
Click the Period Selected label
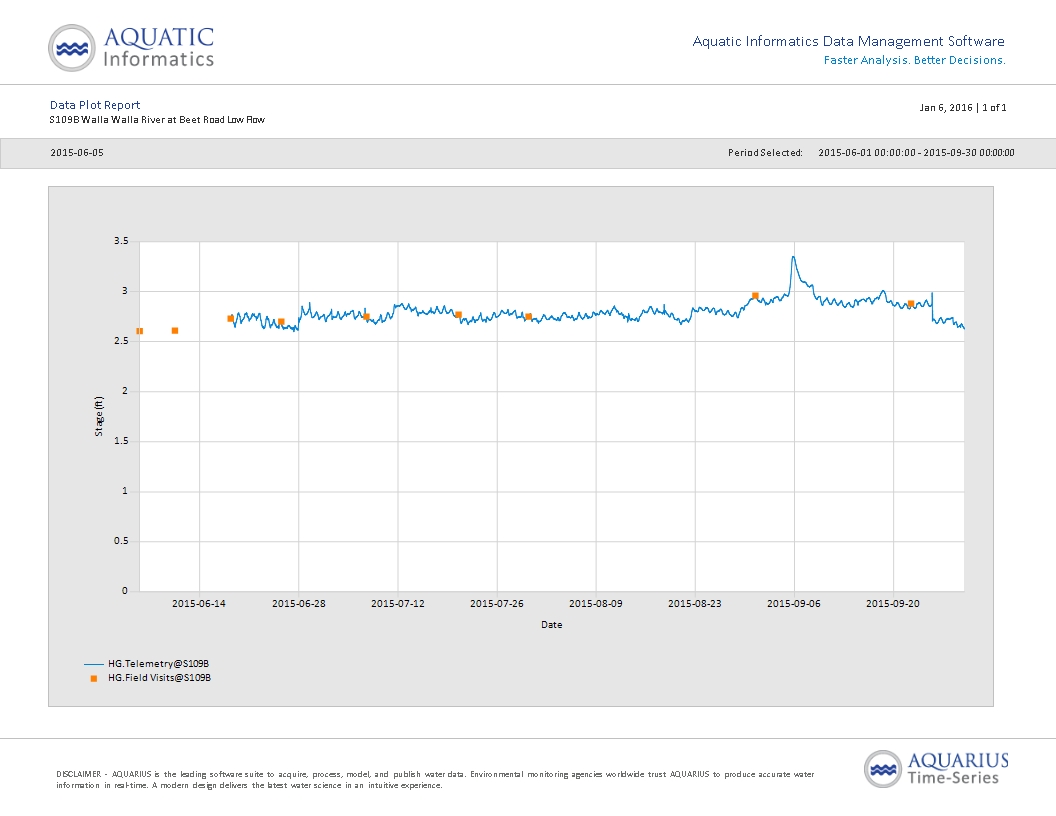pos(765,153)
